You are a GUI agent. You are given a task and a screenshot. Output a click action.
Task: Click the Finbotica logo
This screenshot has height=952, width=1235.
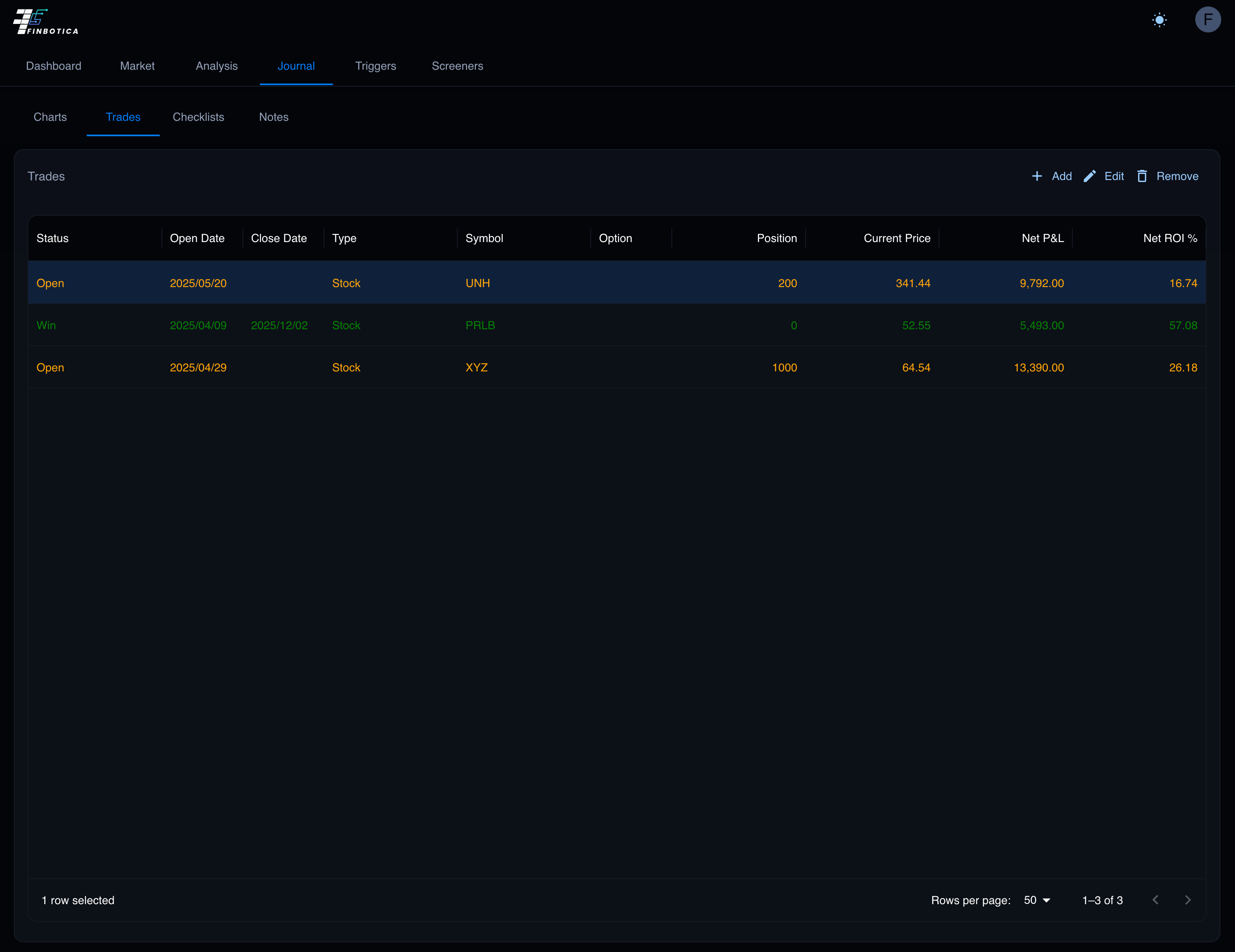pos(45,21)
